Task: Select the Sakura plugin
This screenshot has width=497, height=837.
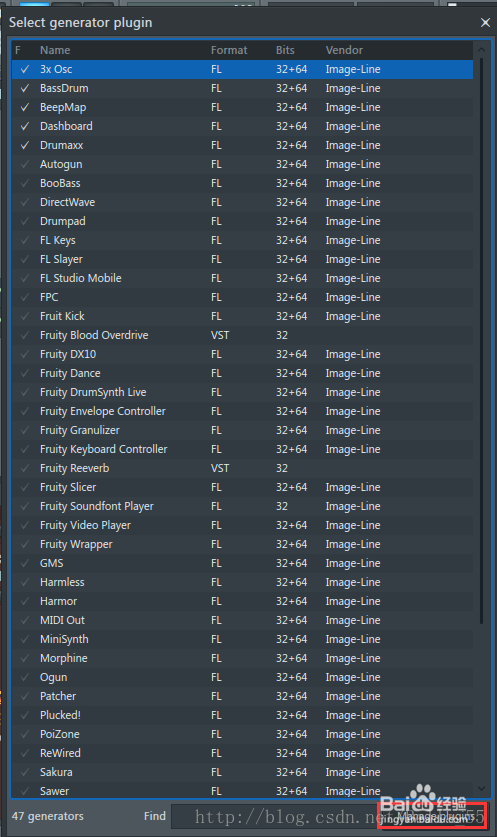Action: tap(242, 772)
